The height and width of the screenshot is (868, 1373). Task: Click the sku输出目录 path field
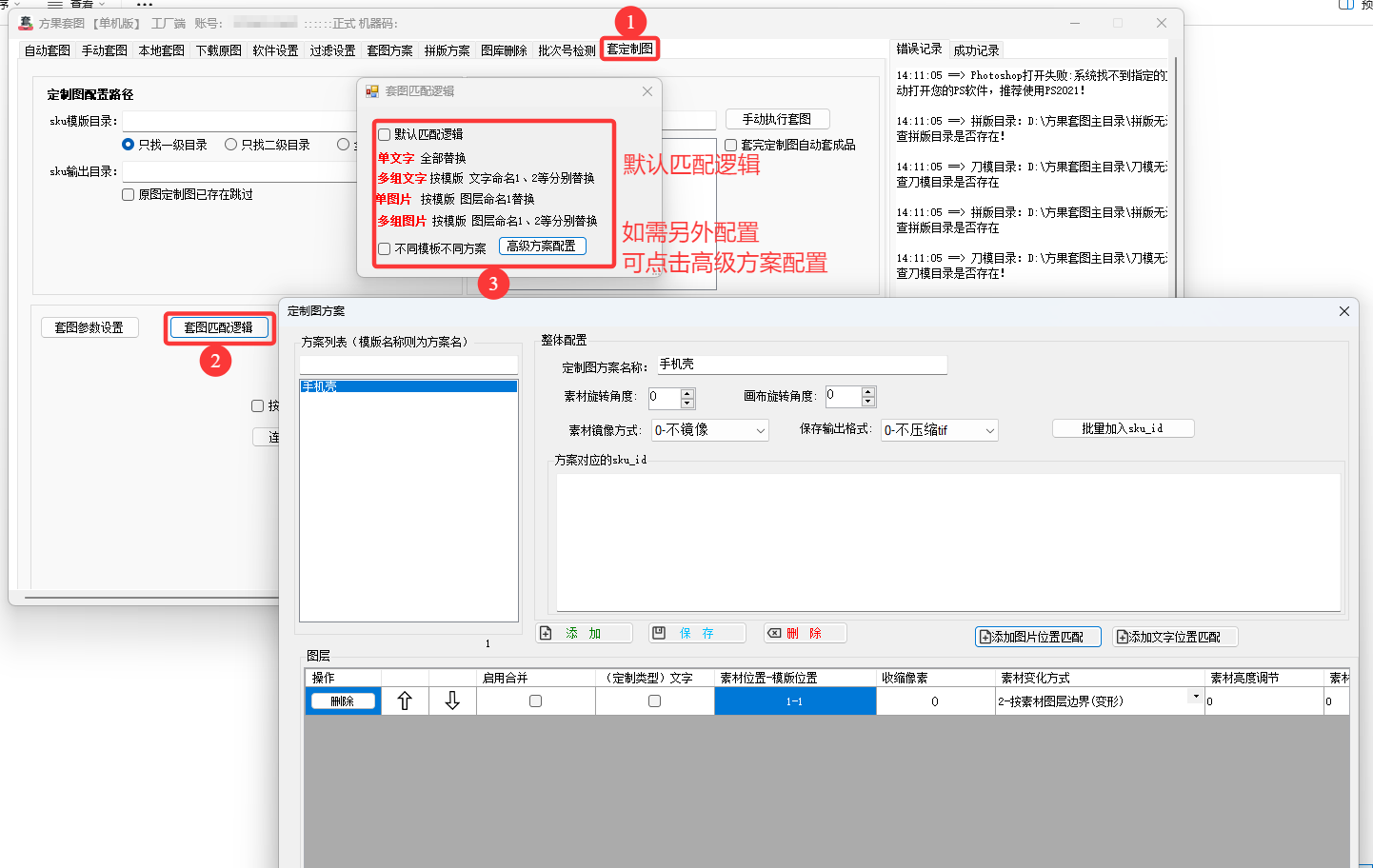240,171
